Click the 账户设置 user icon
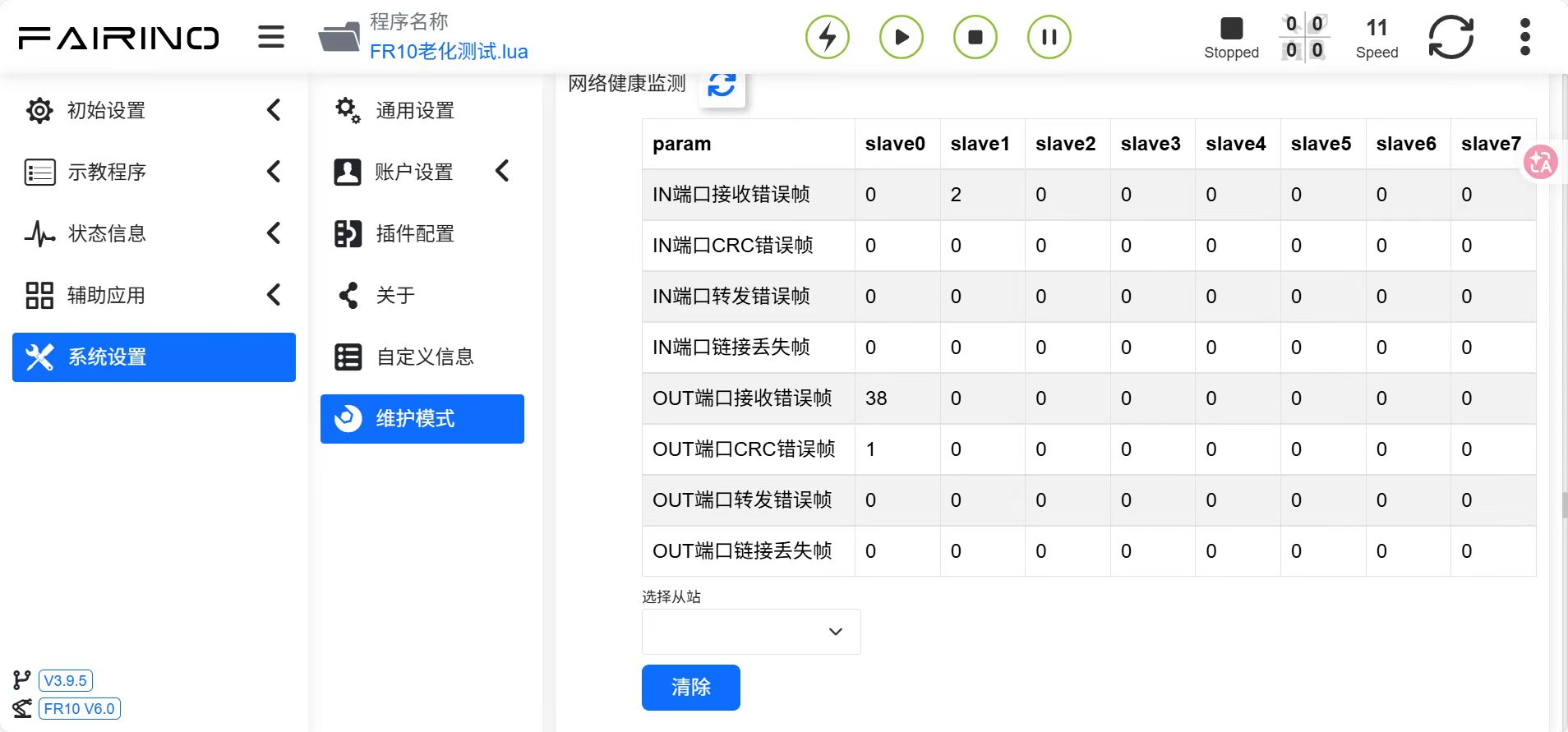This screenshot has width=1568, height=732. 348,172
